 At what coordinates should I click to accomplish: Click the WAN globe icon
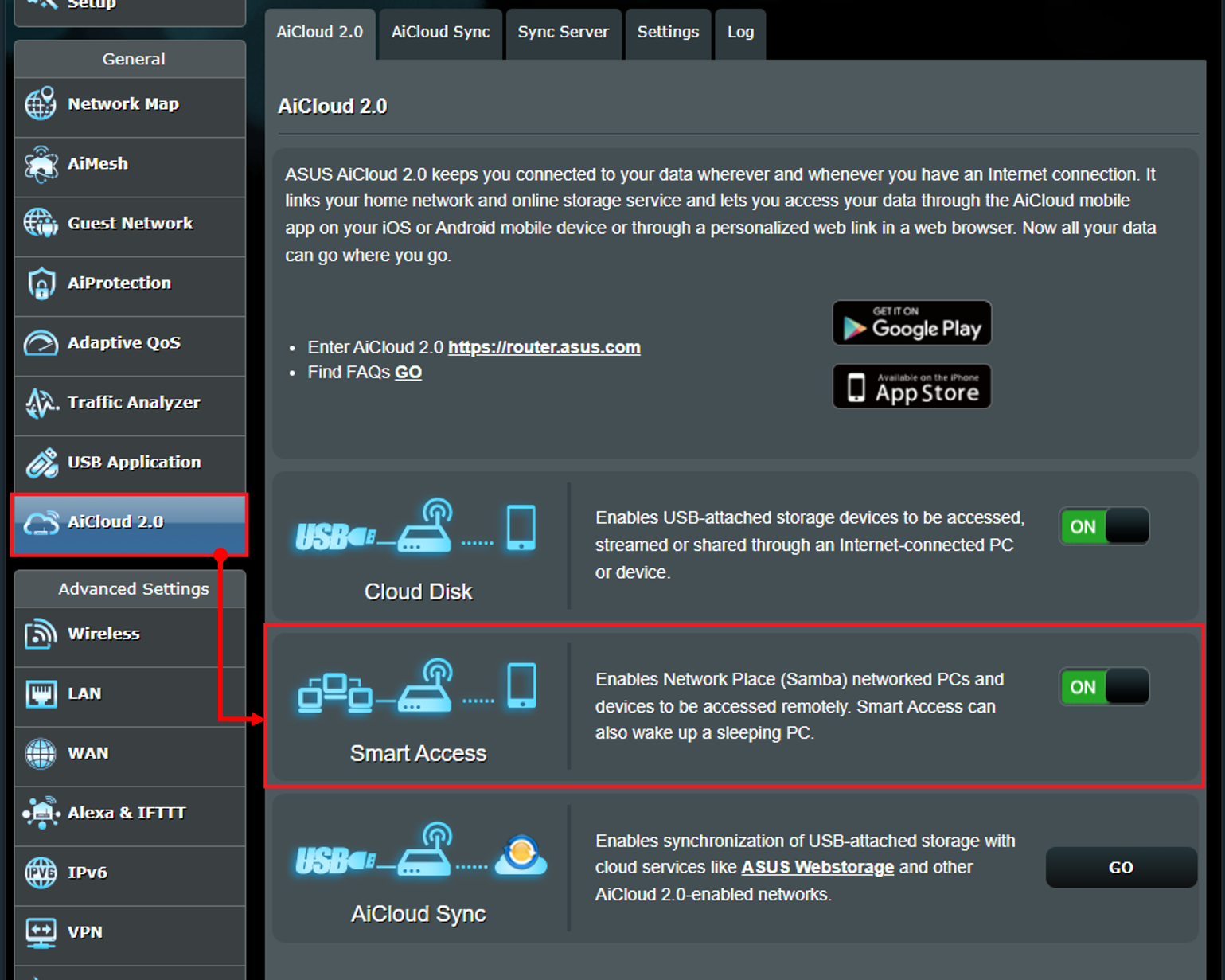(x=41, y=754)
